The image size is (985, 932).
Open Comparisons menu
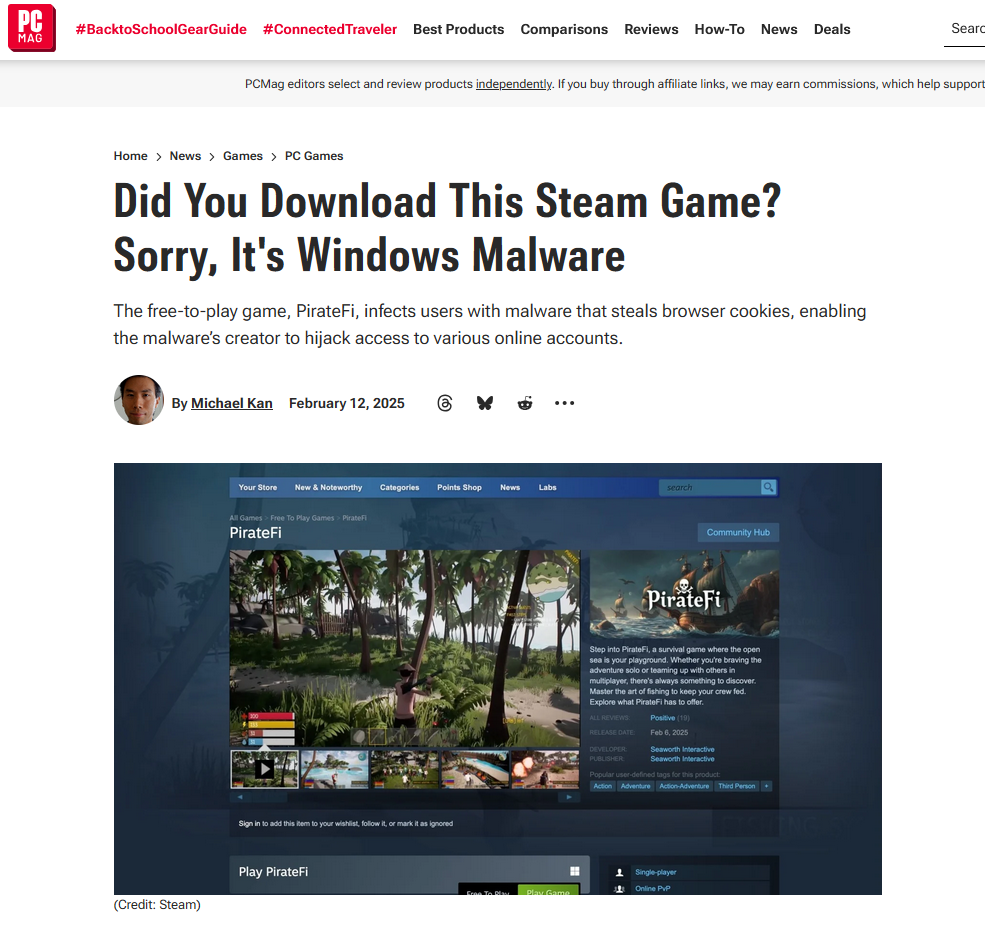[x=564, y=30]
